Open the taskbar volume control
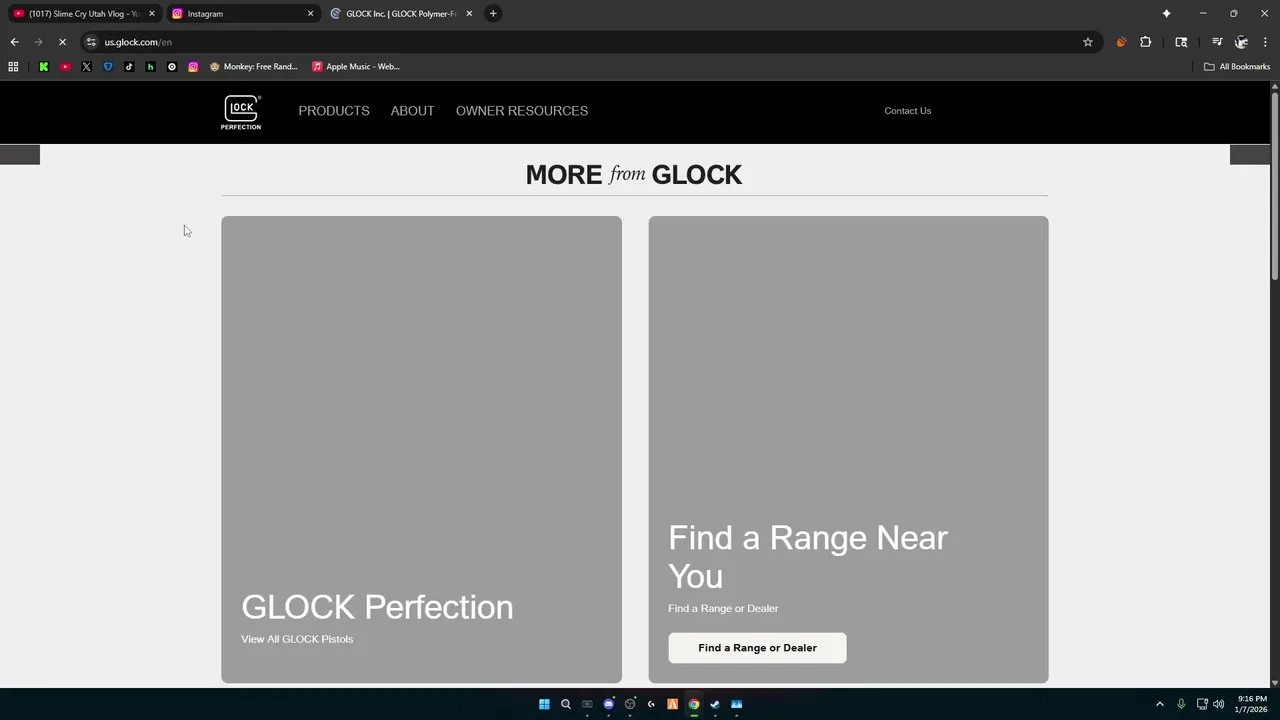The height and width of the screenshot is (720, 1280). 1218,704
